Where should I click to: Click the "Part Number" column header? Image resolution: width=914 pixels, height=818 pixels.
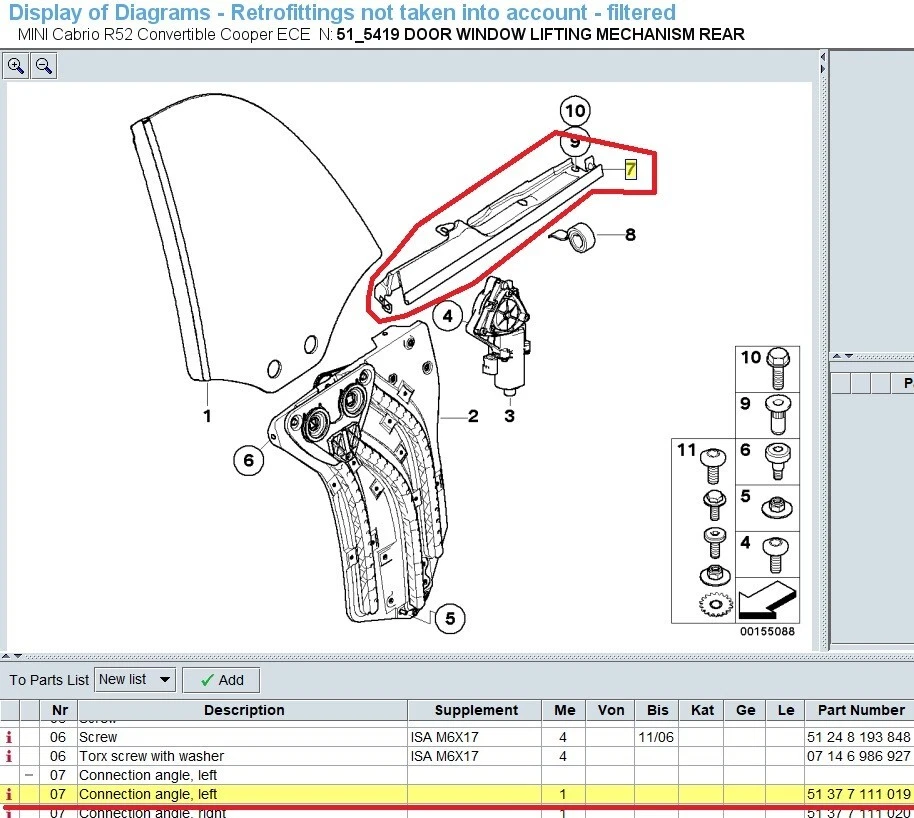(861, 710)
